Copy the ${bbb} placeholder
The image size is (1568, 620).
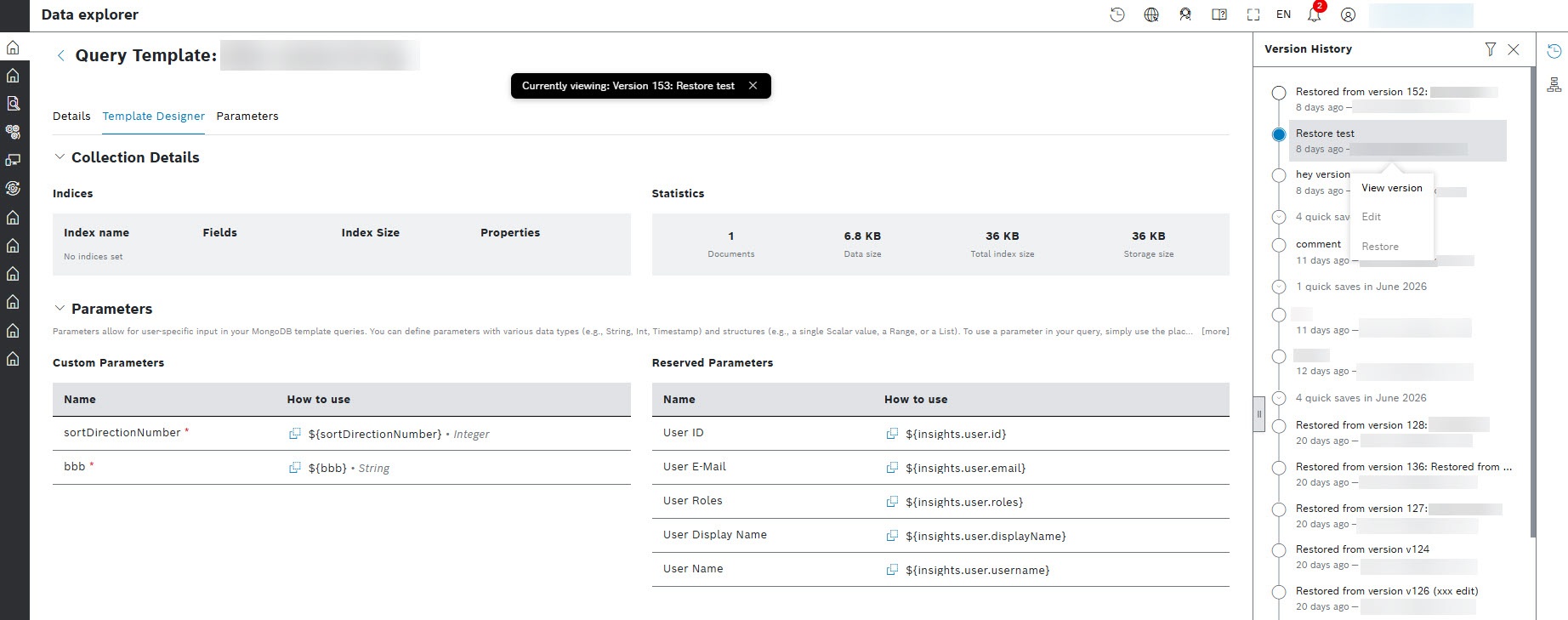click(x=295, y=468)
